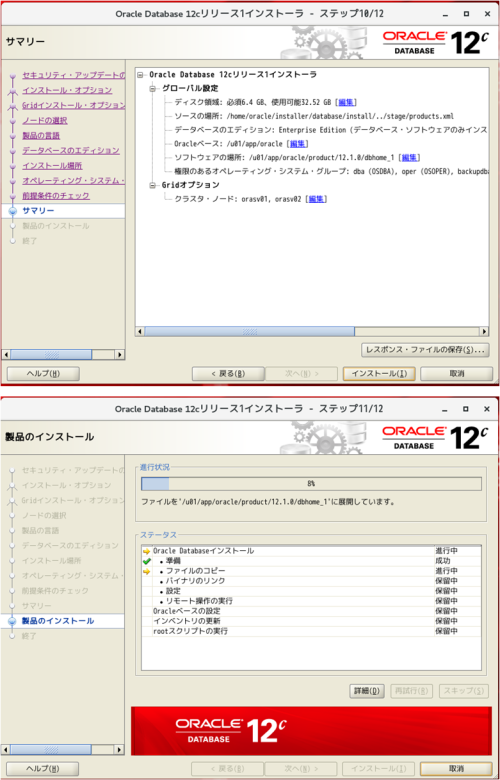Viewport: 500px width, 780px height.
Task: Click 取消 button in the summary window
Action: (x=456, y=374)
